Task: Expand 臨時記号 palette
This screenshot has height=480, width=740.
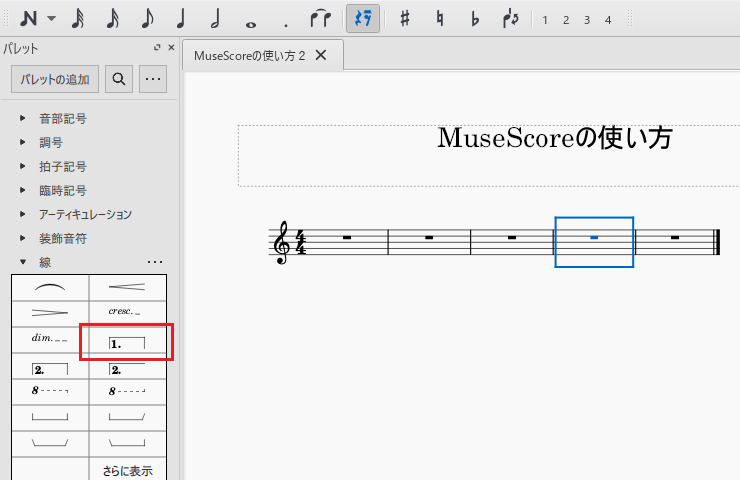Action: [x=23, y=190]
